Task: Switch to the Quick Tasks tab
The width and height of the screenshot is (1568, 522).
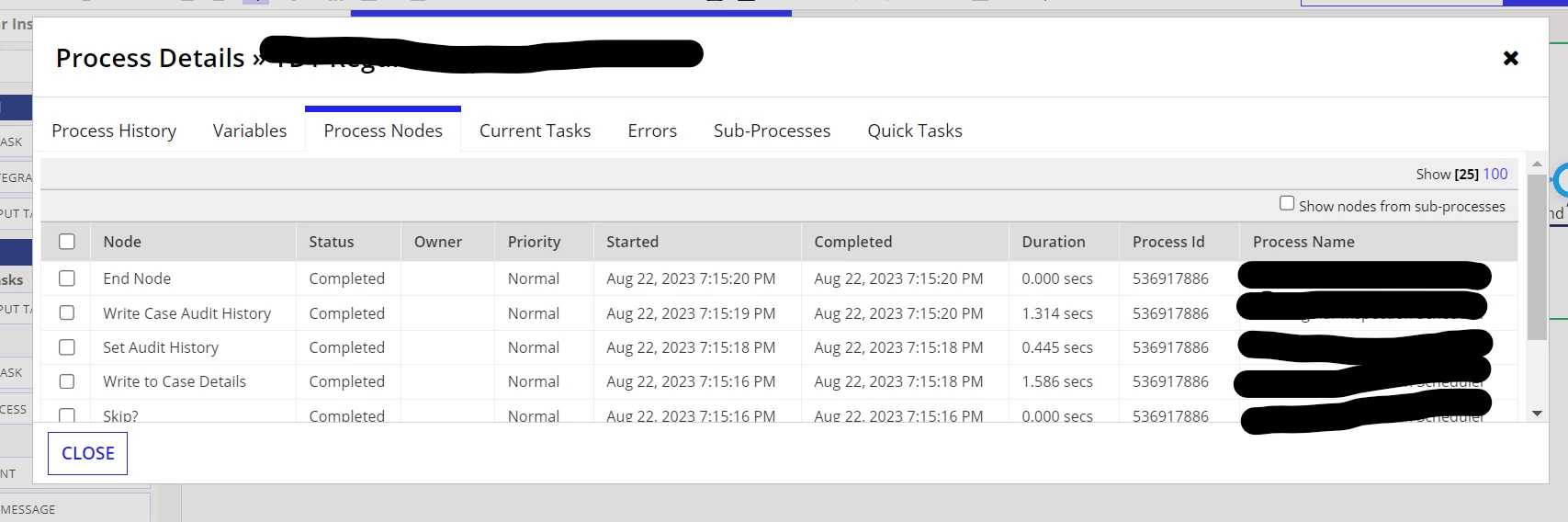Action: [x=915, y=130]
